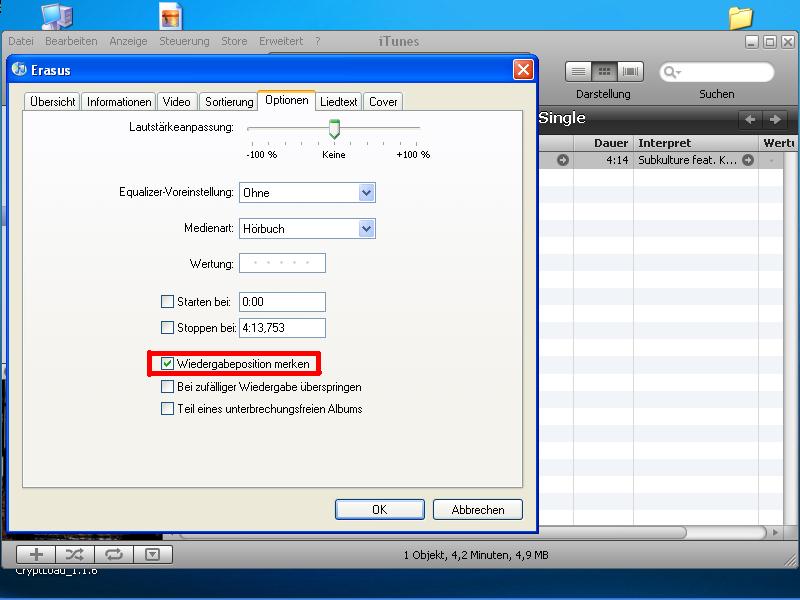
Task: Close the Erasus dialog with red X
Action: coord(523,70)
